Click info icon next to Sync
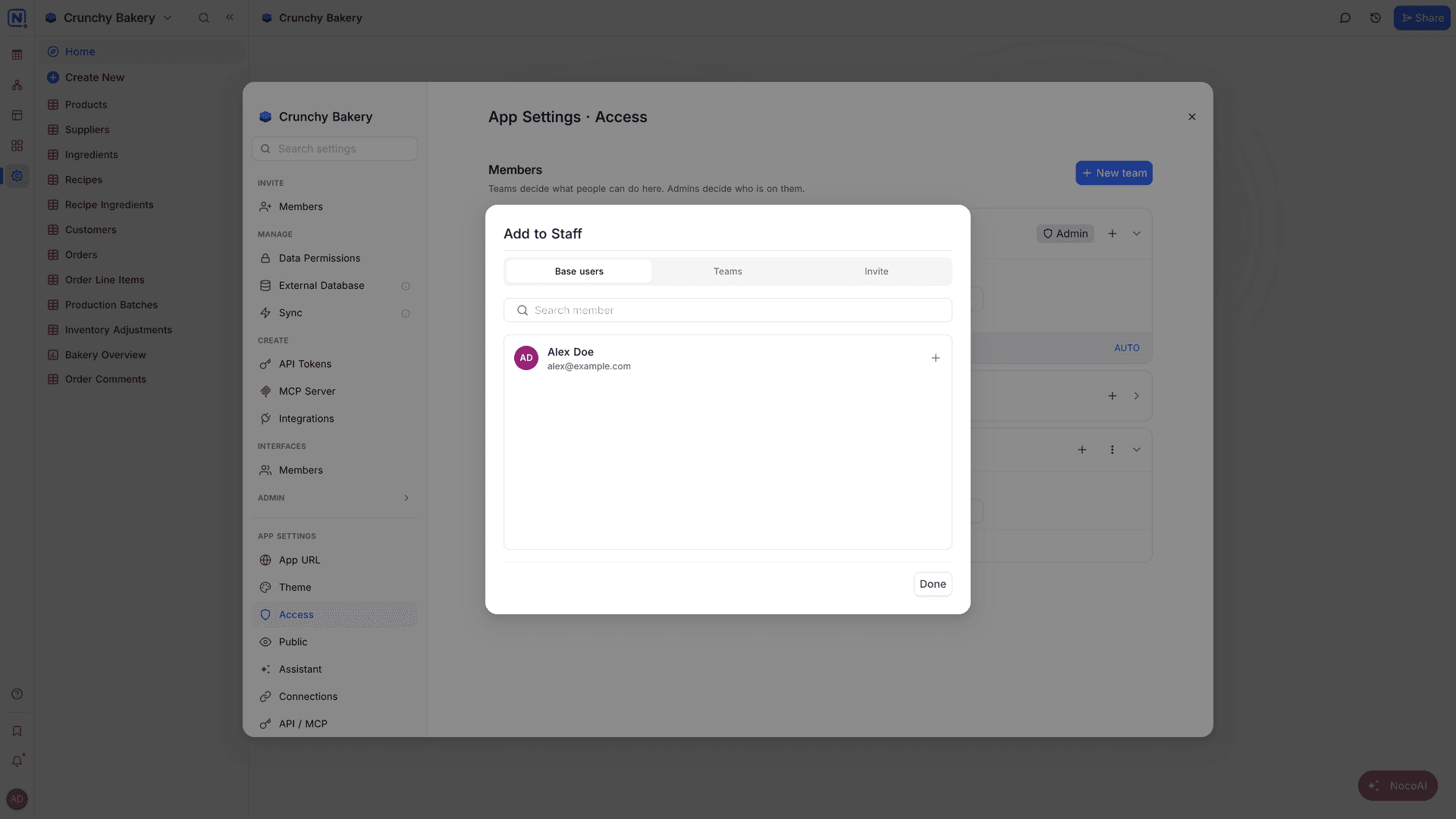Screen dimensions: 1456x819 pos(406,313)
